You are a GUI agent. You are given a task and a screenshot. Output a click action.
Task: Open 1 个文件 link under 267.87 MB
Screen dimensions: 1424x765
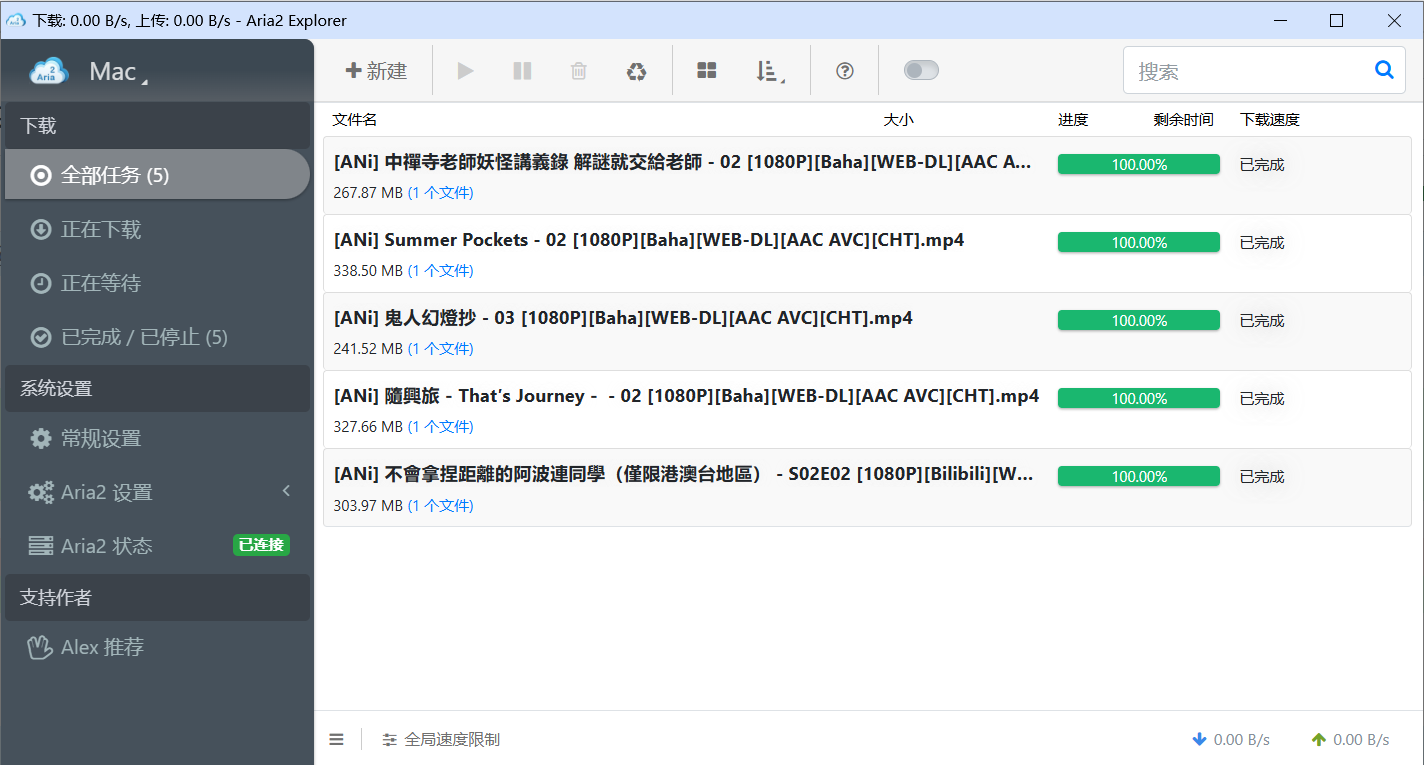441,193
